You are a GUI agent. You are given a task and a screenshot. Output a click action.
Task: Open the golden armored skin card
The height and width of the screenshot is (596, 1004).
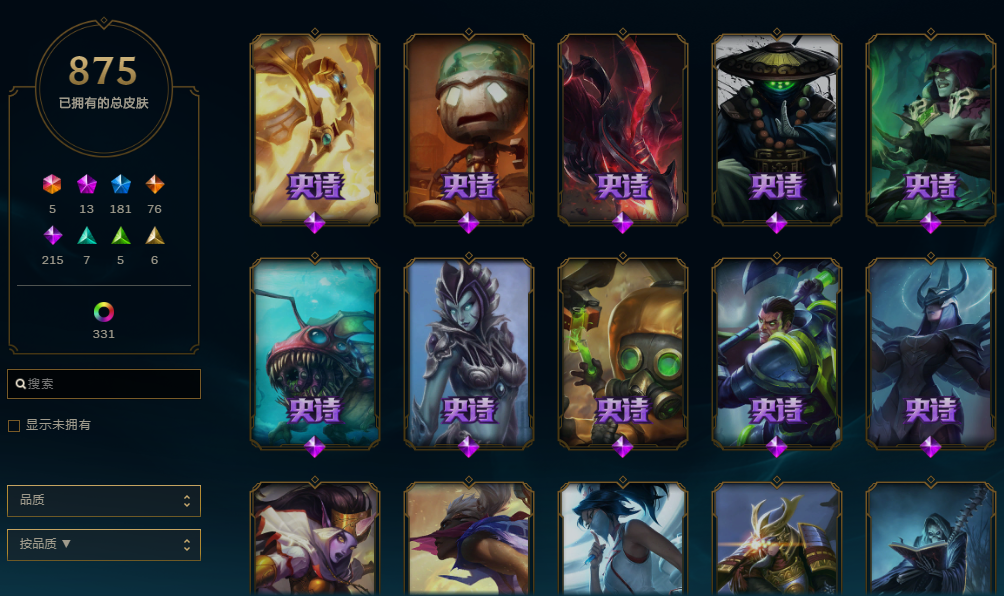(314, 130)
